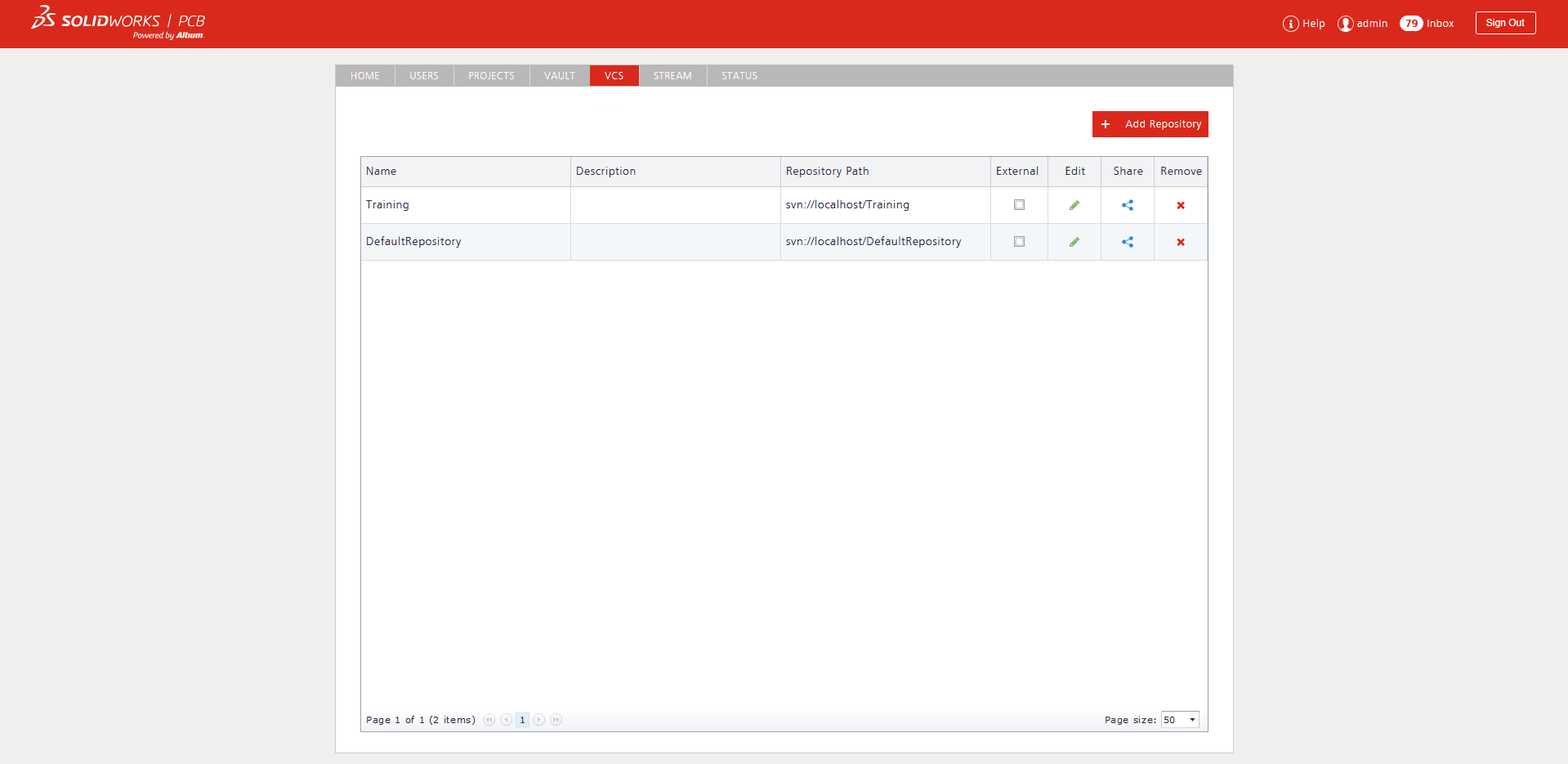Edit the DefaultRepository with pencil icon

tap(1074, 242)
